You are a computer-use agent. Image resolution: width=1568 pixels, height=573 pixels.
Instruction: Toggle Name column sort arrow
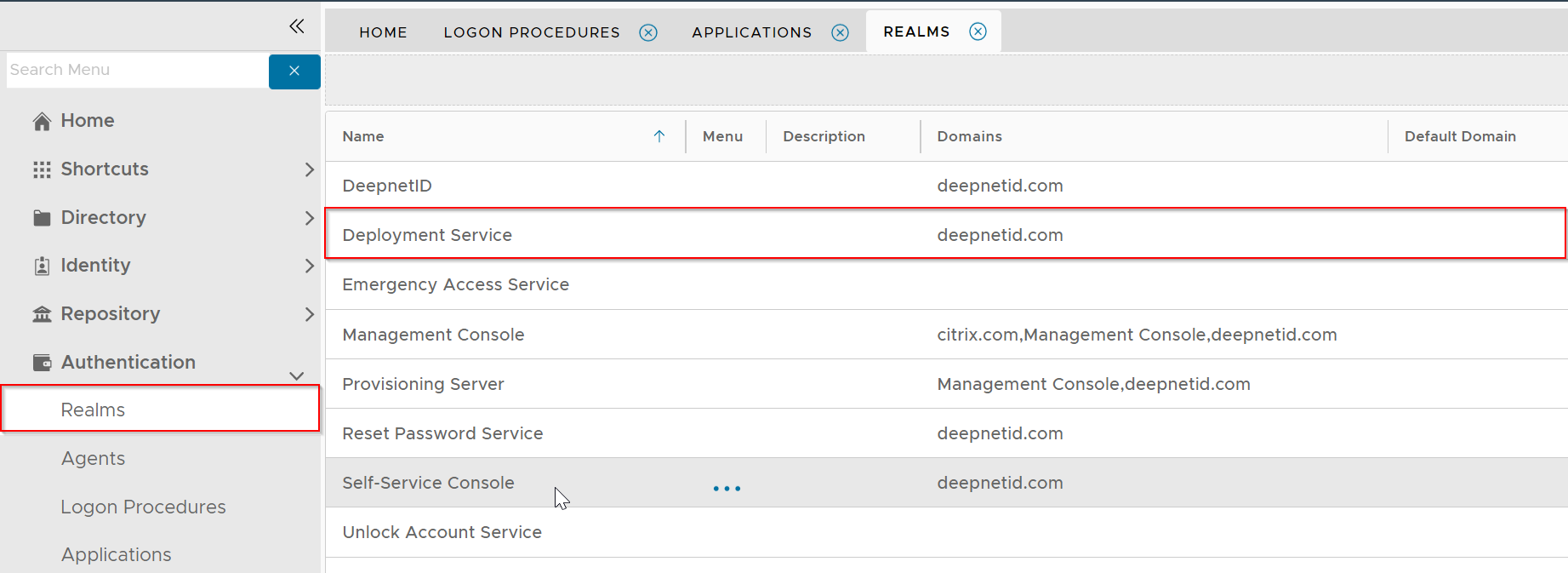[659, 136]
